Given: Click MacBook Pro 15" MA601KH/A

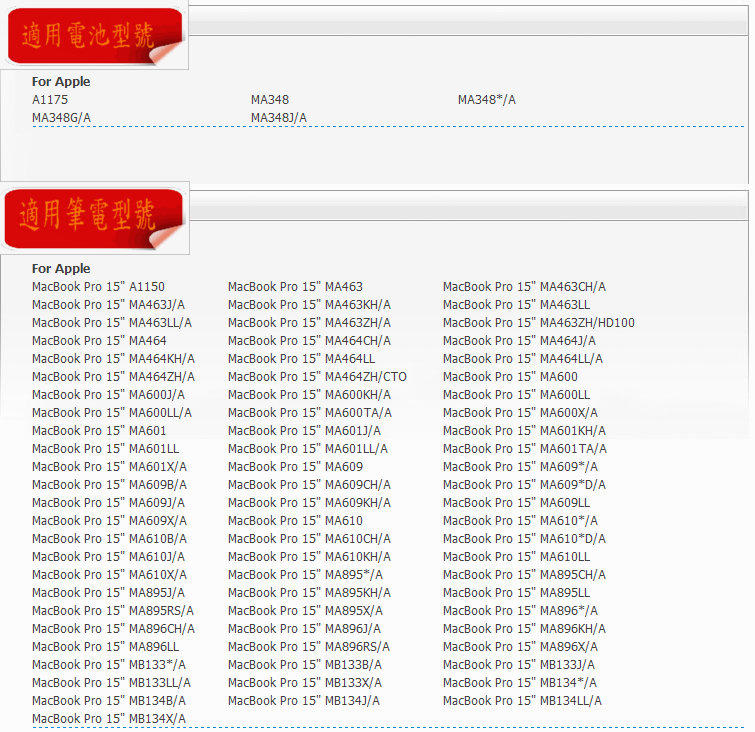Looking at the screenshot, I should point(524,431).
